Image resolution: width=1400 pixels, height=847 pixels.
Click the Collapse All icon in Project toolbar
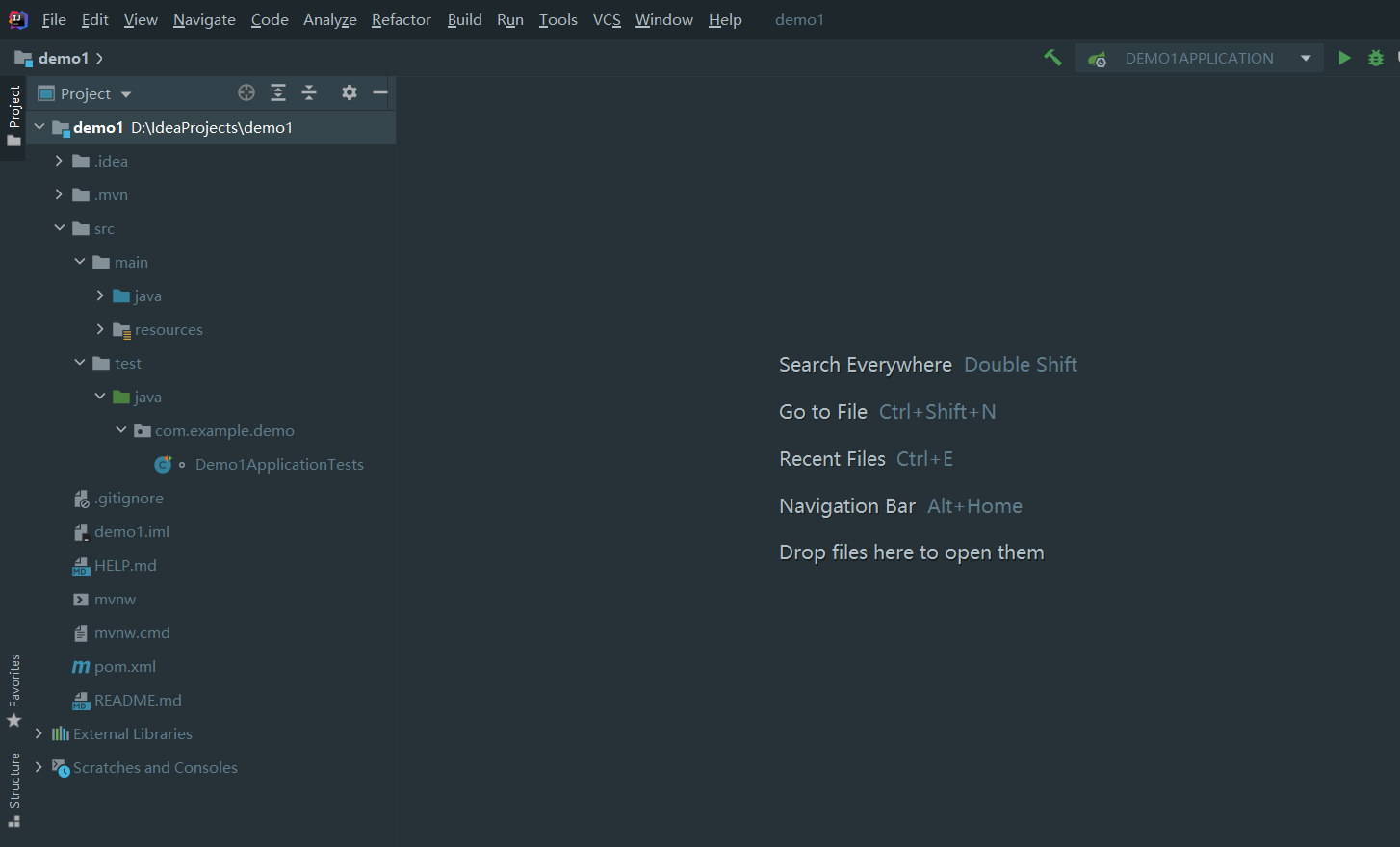(309, 92)
